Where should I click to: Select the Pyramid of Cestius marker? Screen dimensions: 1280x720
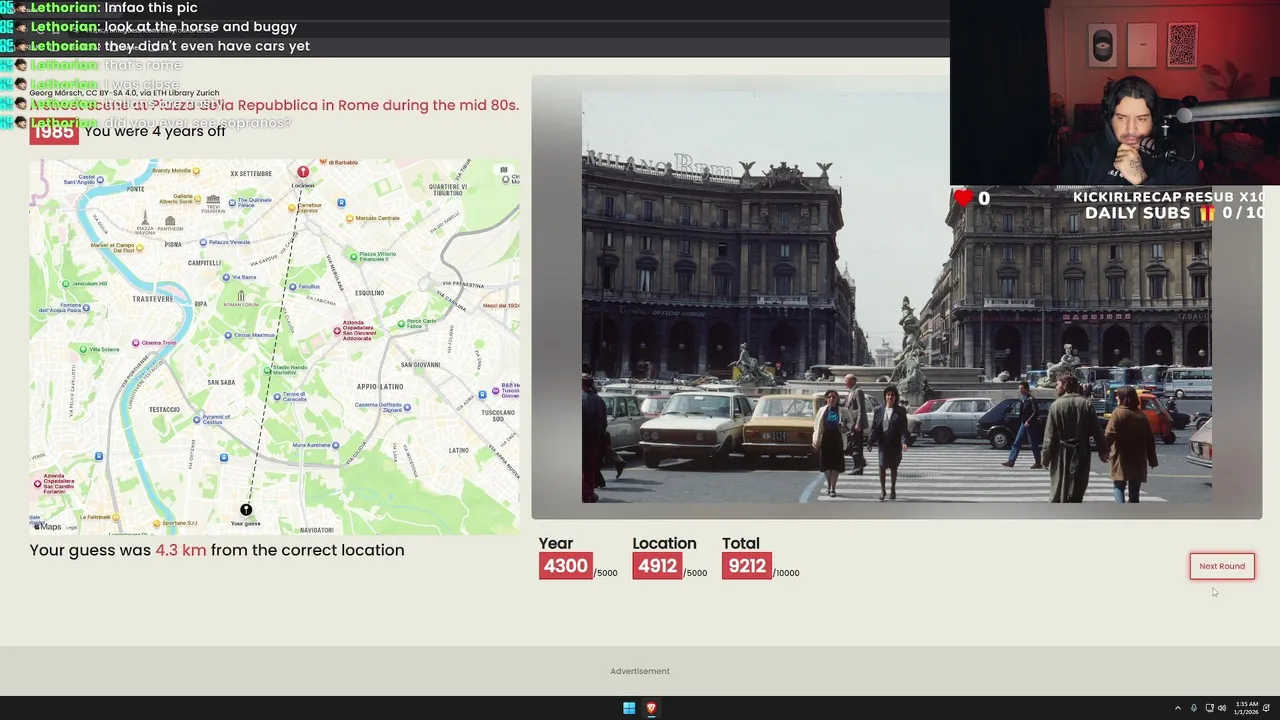(x=197, y=420)
